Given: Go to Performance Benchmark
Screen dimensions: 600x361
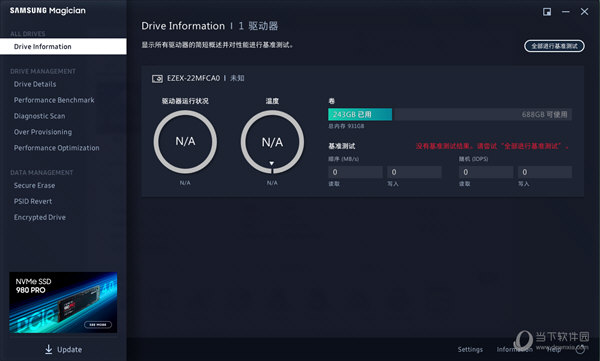Looking at the screenshot, I should [54, 100].
